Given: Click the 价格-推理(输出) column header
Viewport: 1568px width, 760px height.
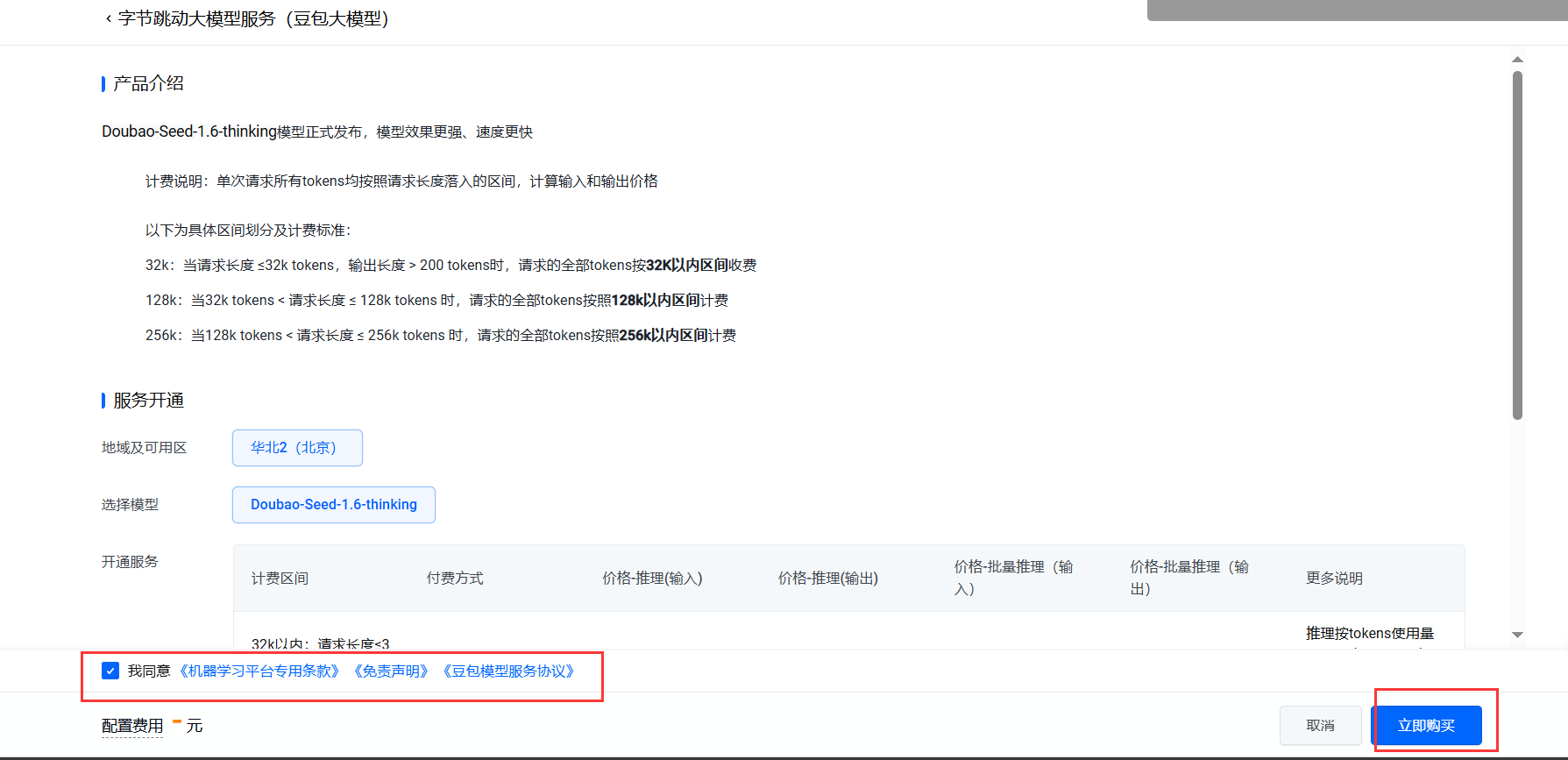Looking at the screenshot, I should click(828, 579).
